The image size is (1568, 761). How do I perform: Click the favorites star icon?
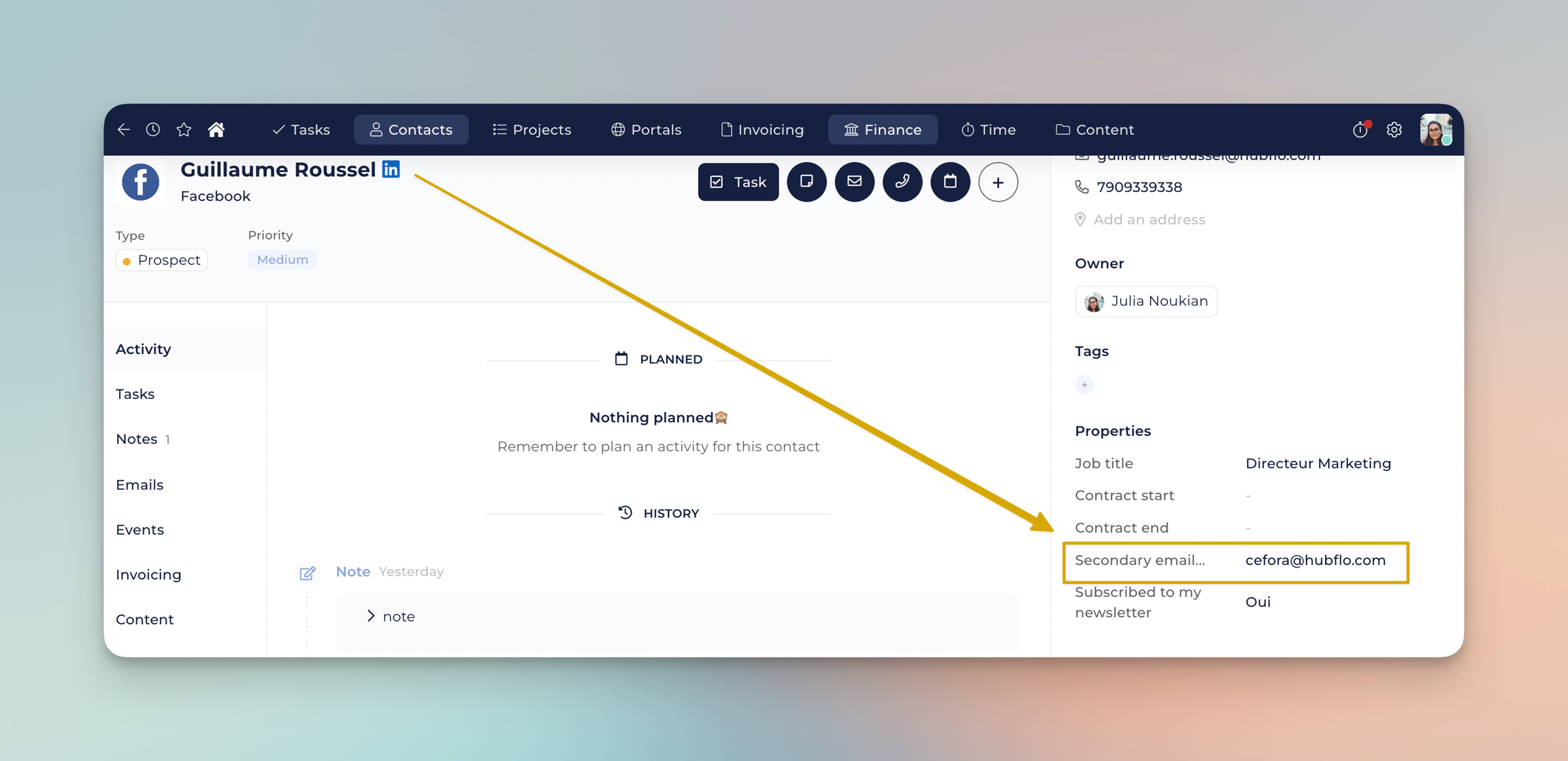(184, 129)
